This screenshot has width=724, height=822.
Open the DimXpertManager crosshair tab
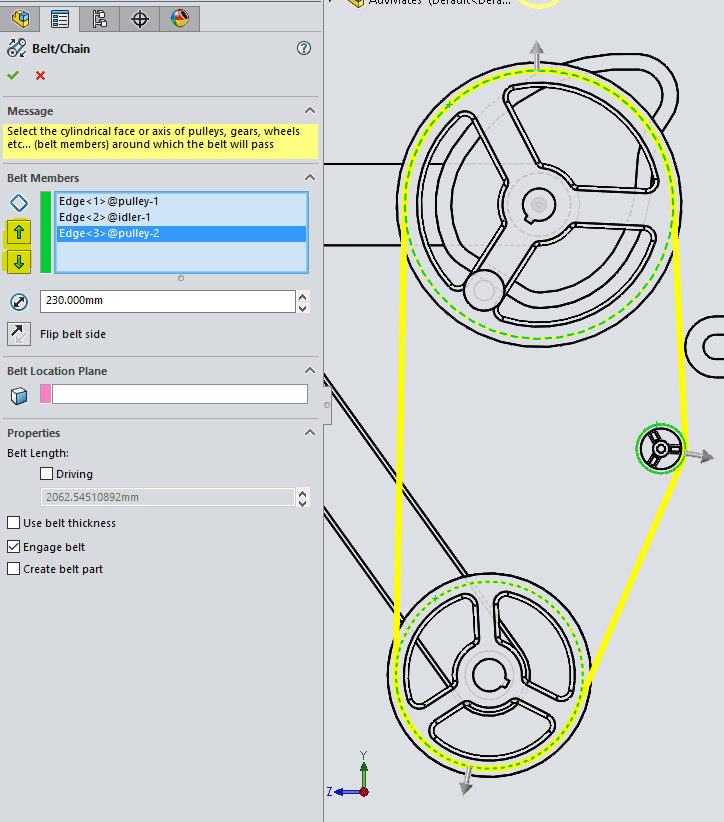click(139, 19)
